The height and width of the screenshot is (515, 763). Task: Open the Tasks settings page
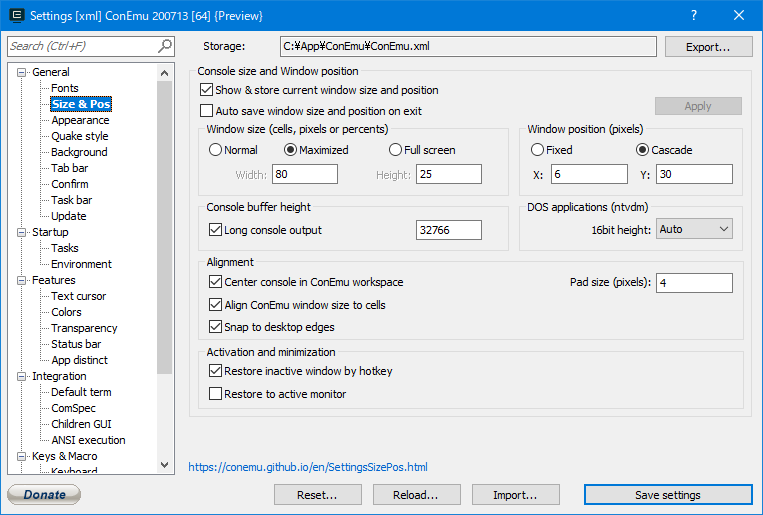65,248
